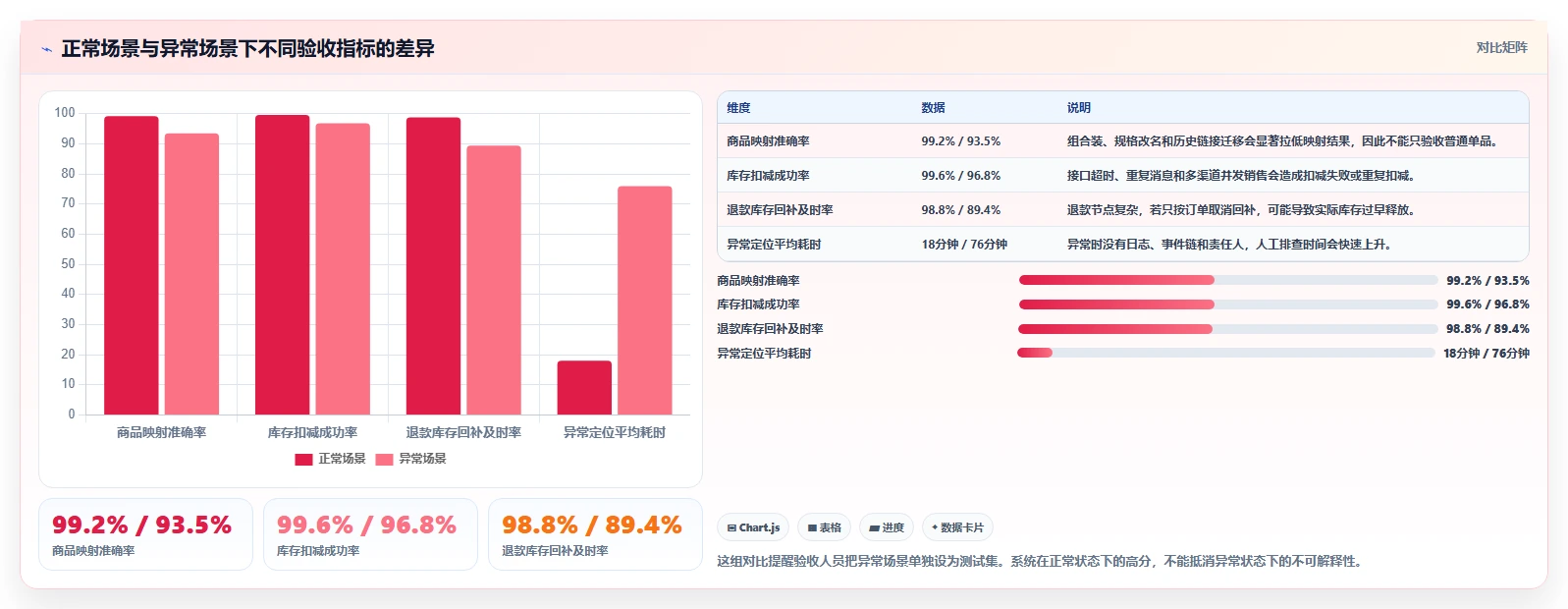The image size is (1568, 609).
Task: Click the Chart.js tag chip
Action: click(x=753, y=527)
